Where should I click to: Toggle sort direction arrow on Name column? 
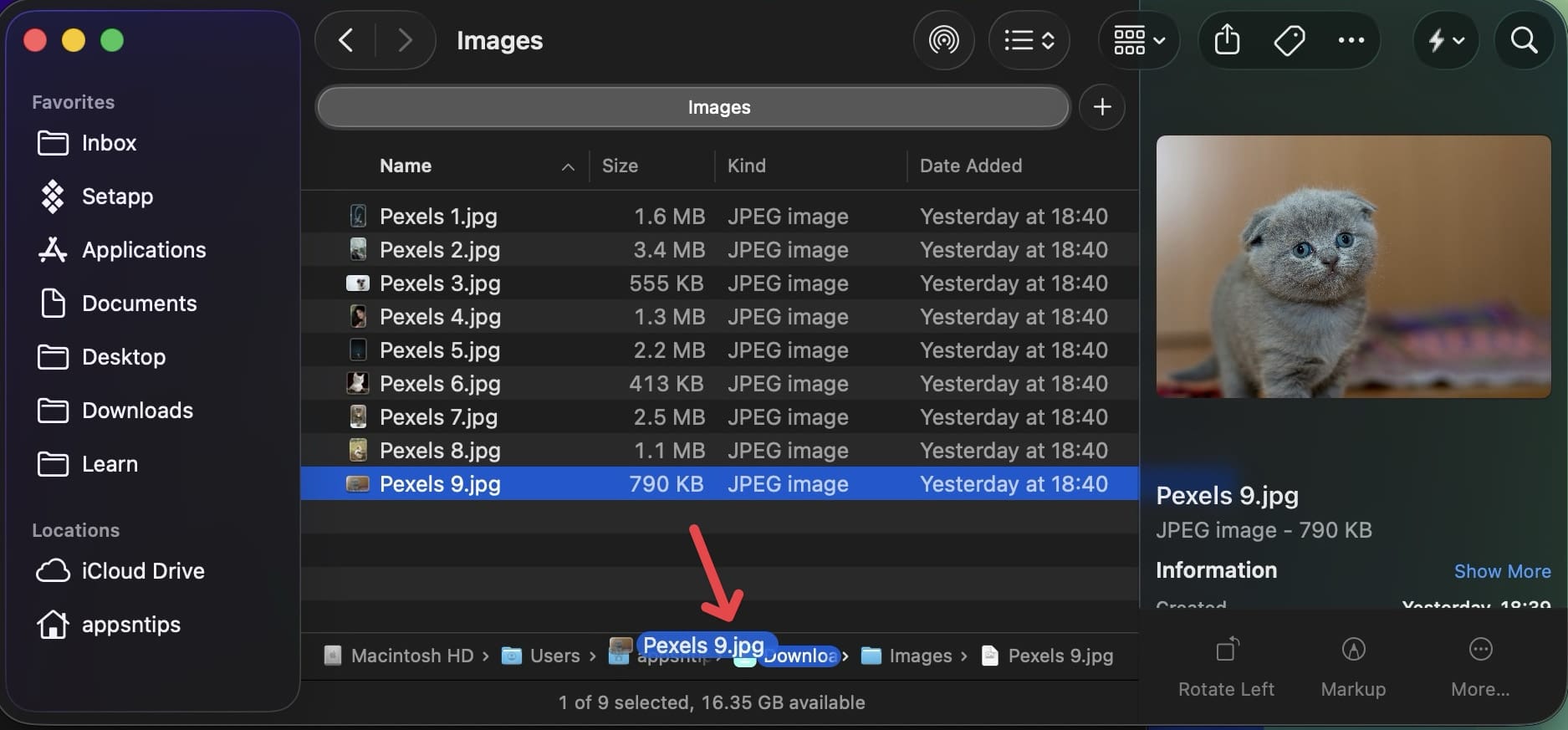(568, 167)
